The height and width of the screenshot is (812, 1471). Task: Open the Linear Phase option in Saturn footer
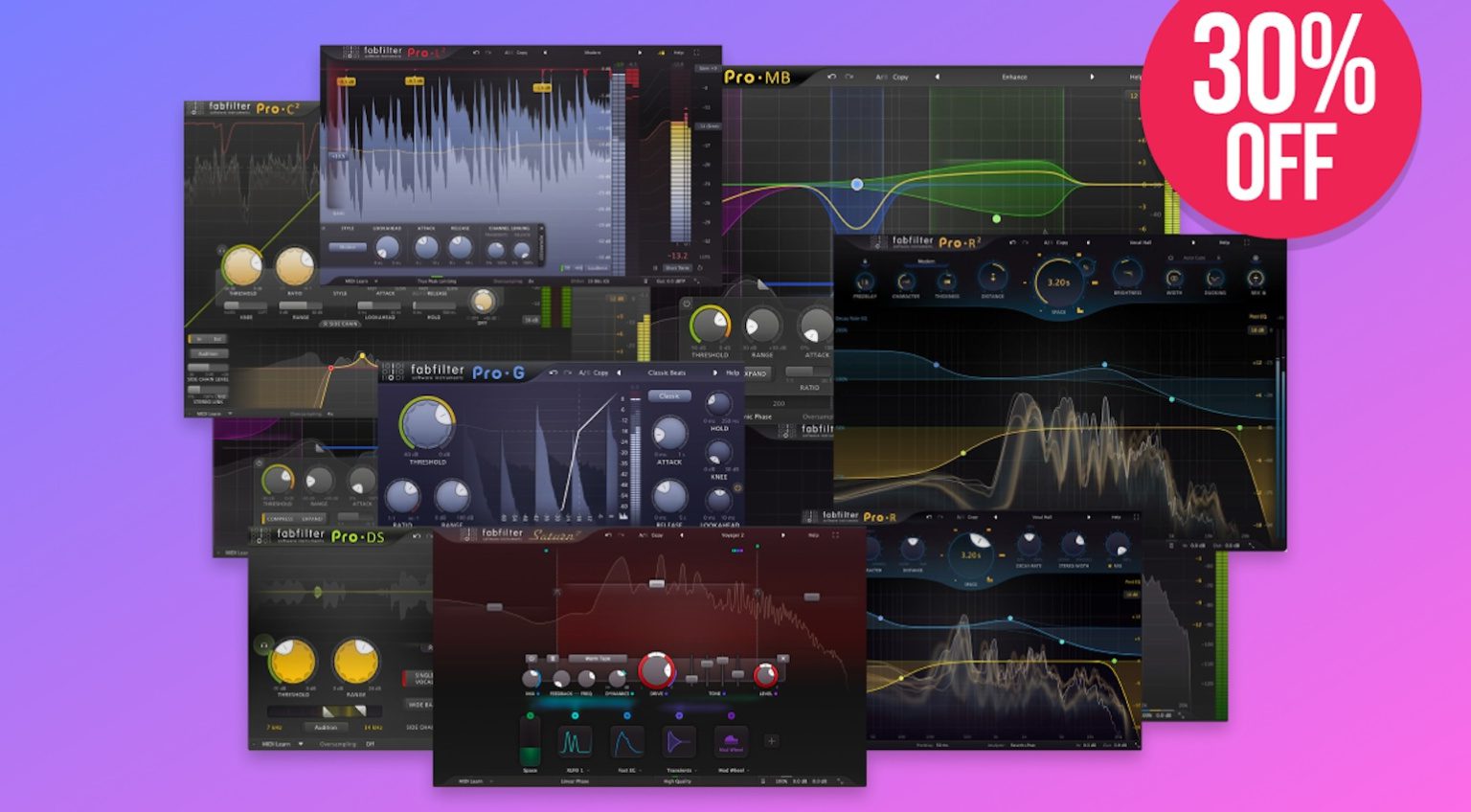[575, 781]
